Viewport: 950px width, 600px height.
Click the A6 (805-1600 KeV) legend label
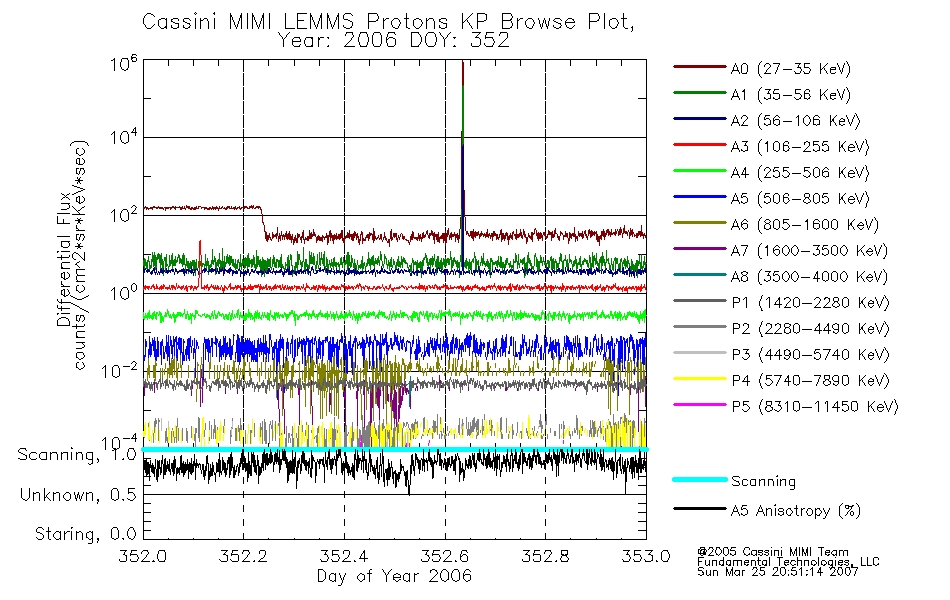[805, 225]
